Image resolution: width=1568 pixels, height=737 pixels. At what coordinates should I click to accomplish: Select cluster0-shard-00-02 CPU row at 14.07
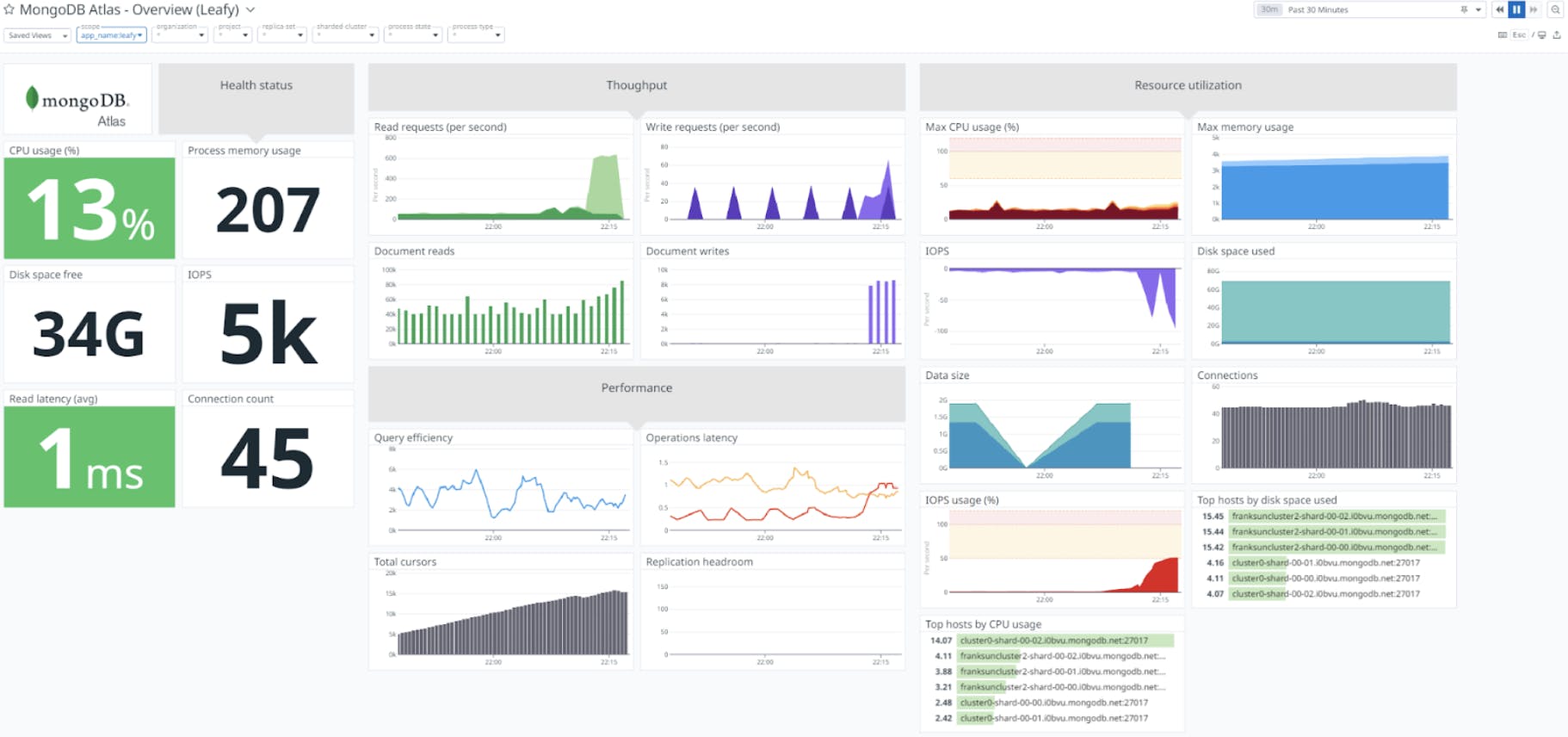(1051, 641)
